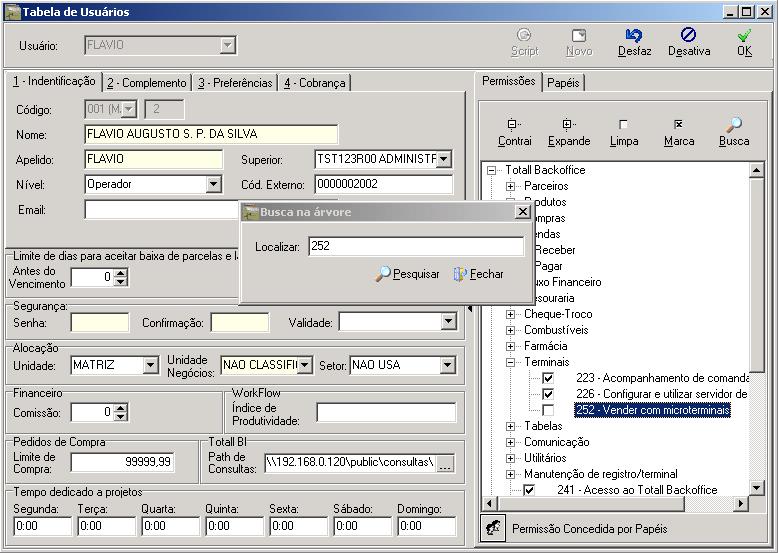Viewport: 778px width, 553px height.
Task: Collapse the Terminais tree node
Action: click(510, 362)
